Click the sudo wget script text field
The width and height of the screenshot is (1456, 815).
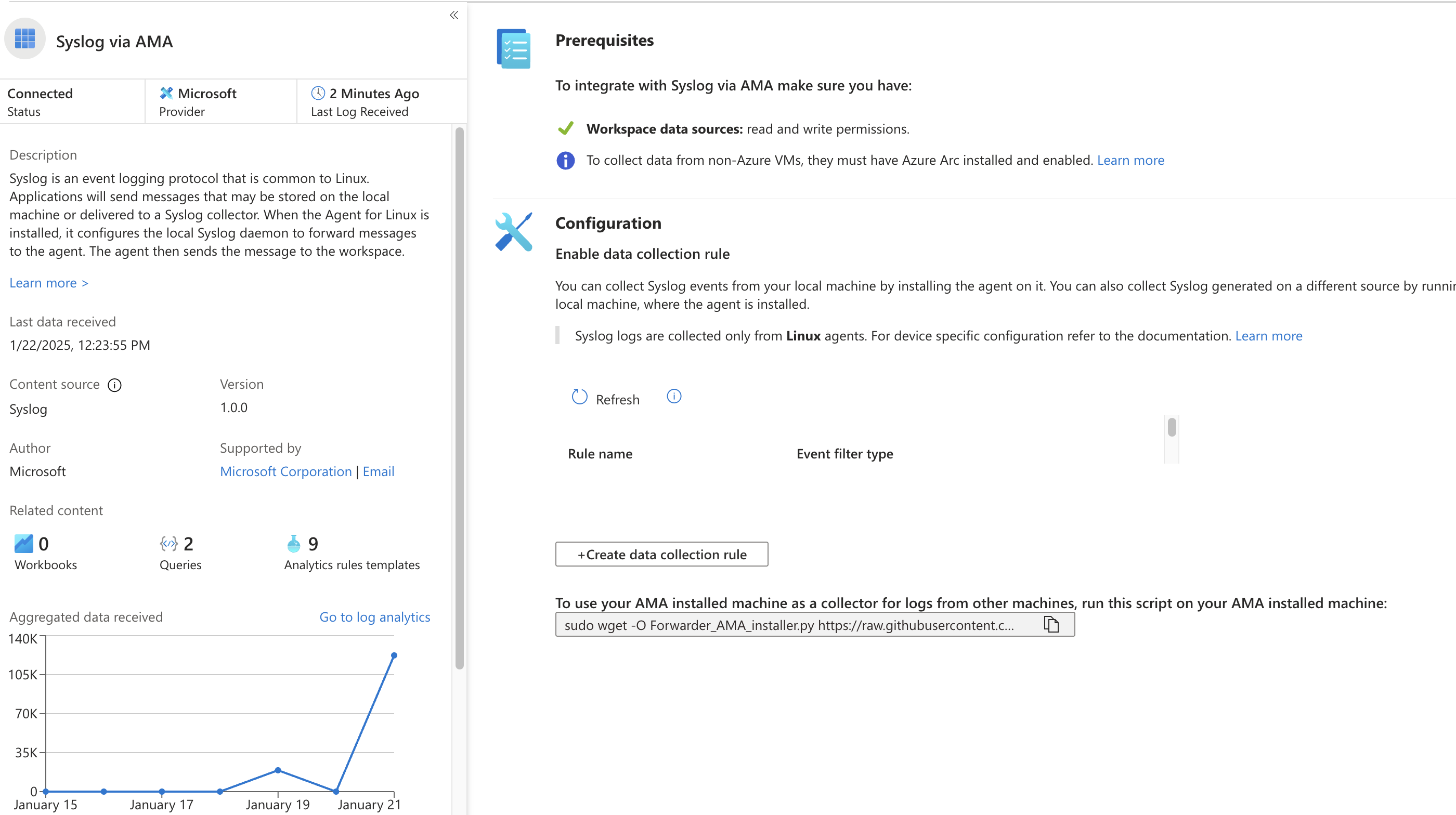(x=814, y=625)
